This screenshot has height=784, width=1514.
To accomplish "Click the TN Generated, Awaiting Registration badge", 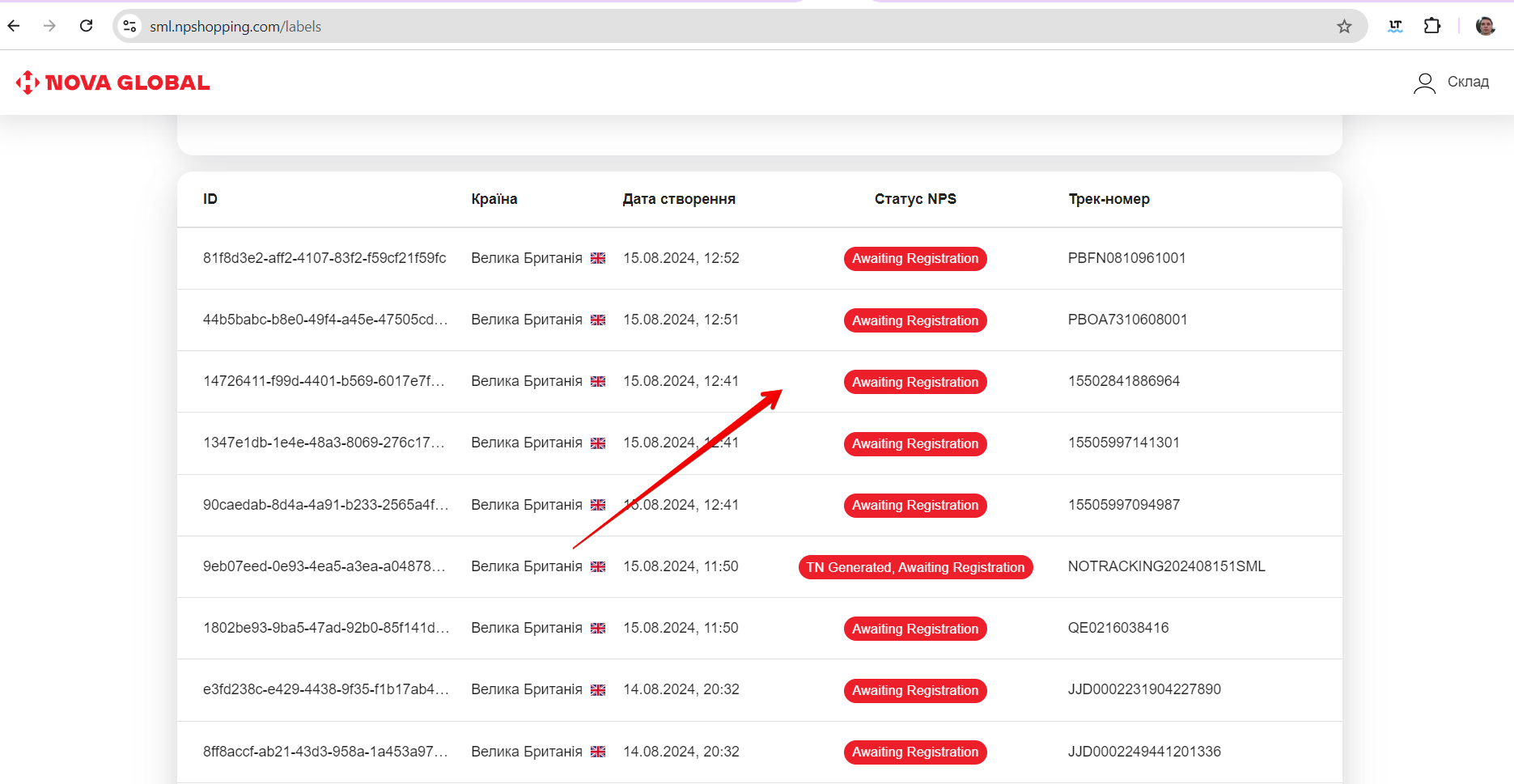I will coord(915,567).
